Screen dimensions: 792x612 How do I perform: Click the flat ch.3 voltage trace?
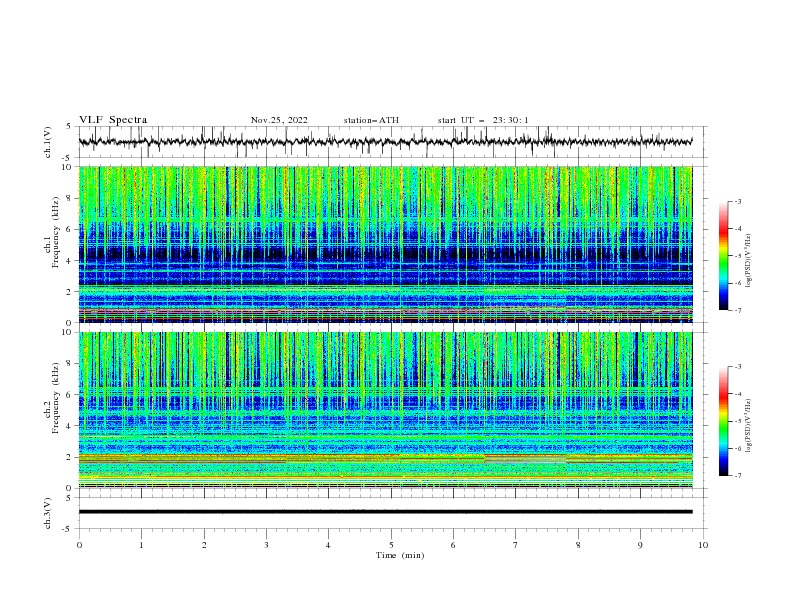pos(385,512)
